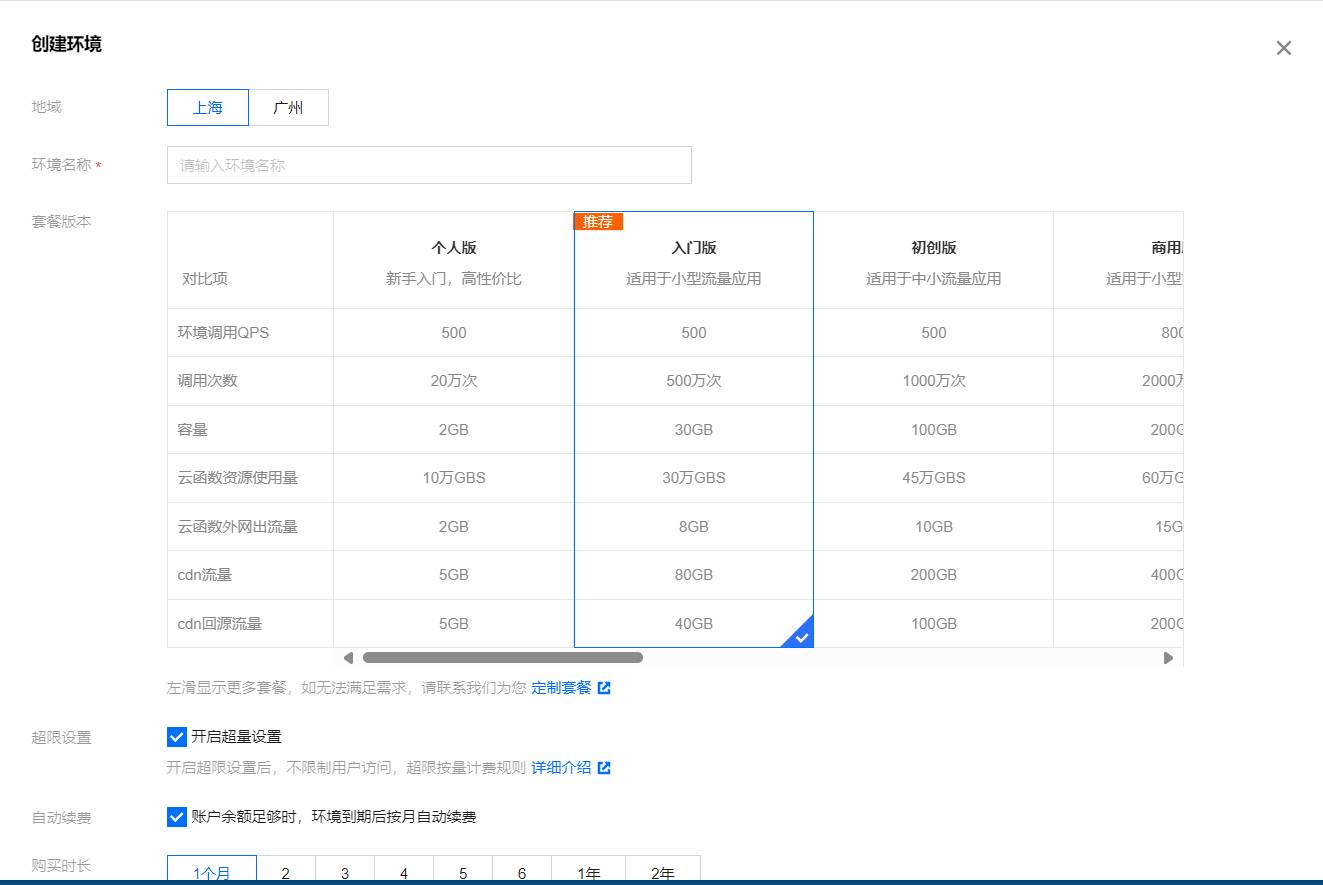Close the 创建环境 dialog with X icon
This screenshot has width=1323, height=885.
pos(1284,48)
